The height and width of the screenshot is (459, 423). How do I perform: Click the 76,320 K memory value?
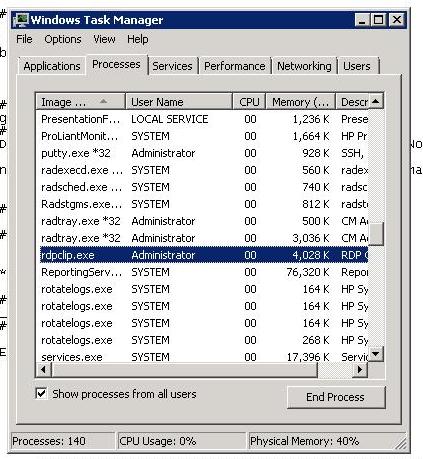coord(308,272)
